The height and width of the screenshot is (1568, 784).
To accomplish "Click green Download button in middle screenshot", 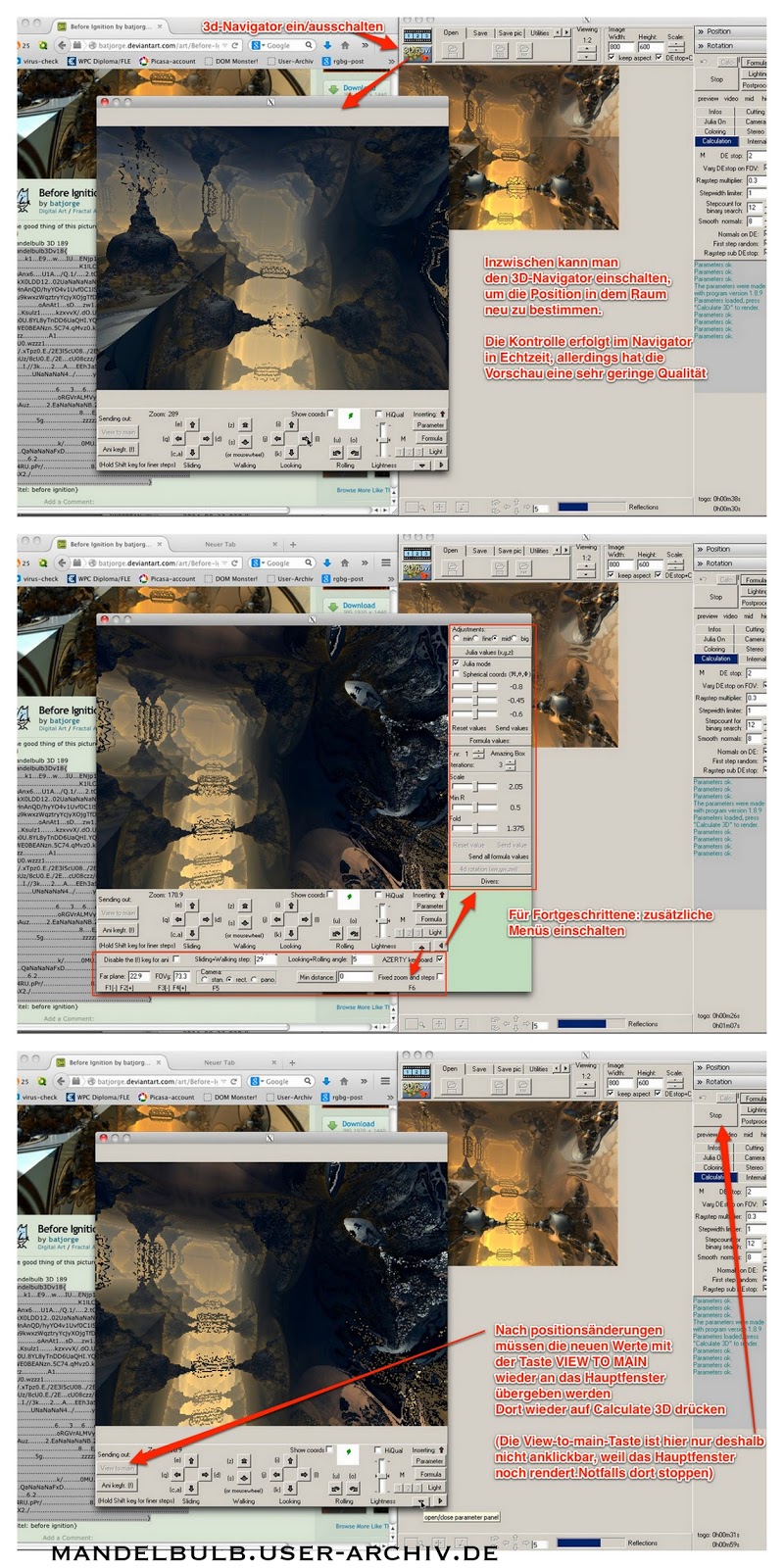I will click(353, 607).
